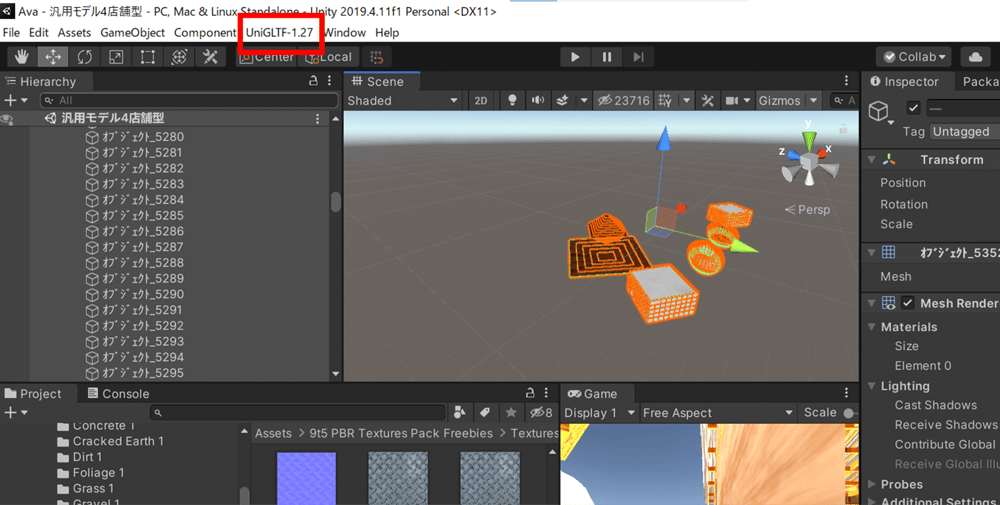This screenshot has width=1000, height=505.
Task: Toggle 2D scene view mode
Action: pyautogui.click(x=481, y=100)
